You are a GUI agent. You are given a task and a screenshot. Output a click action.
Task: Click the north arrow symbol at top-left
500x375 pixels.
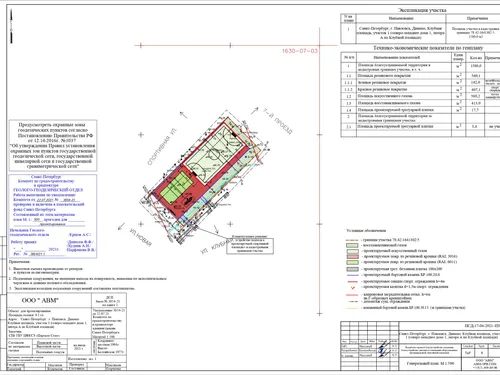pyautogui.click(x=11, y=26)
